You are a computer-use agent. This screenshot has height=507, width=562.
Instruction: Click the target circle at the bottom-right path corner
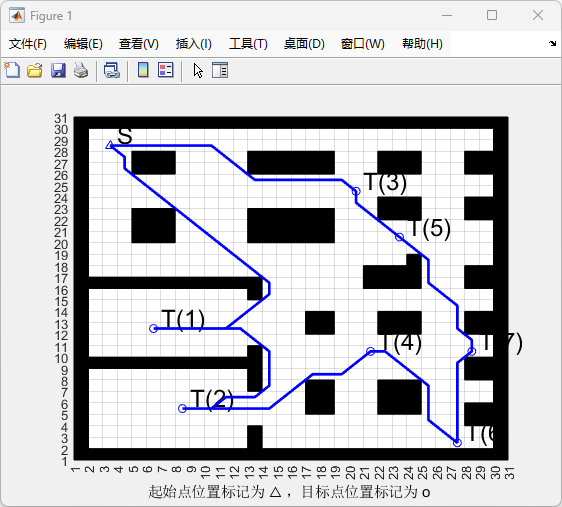457,443
